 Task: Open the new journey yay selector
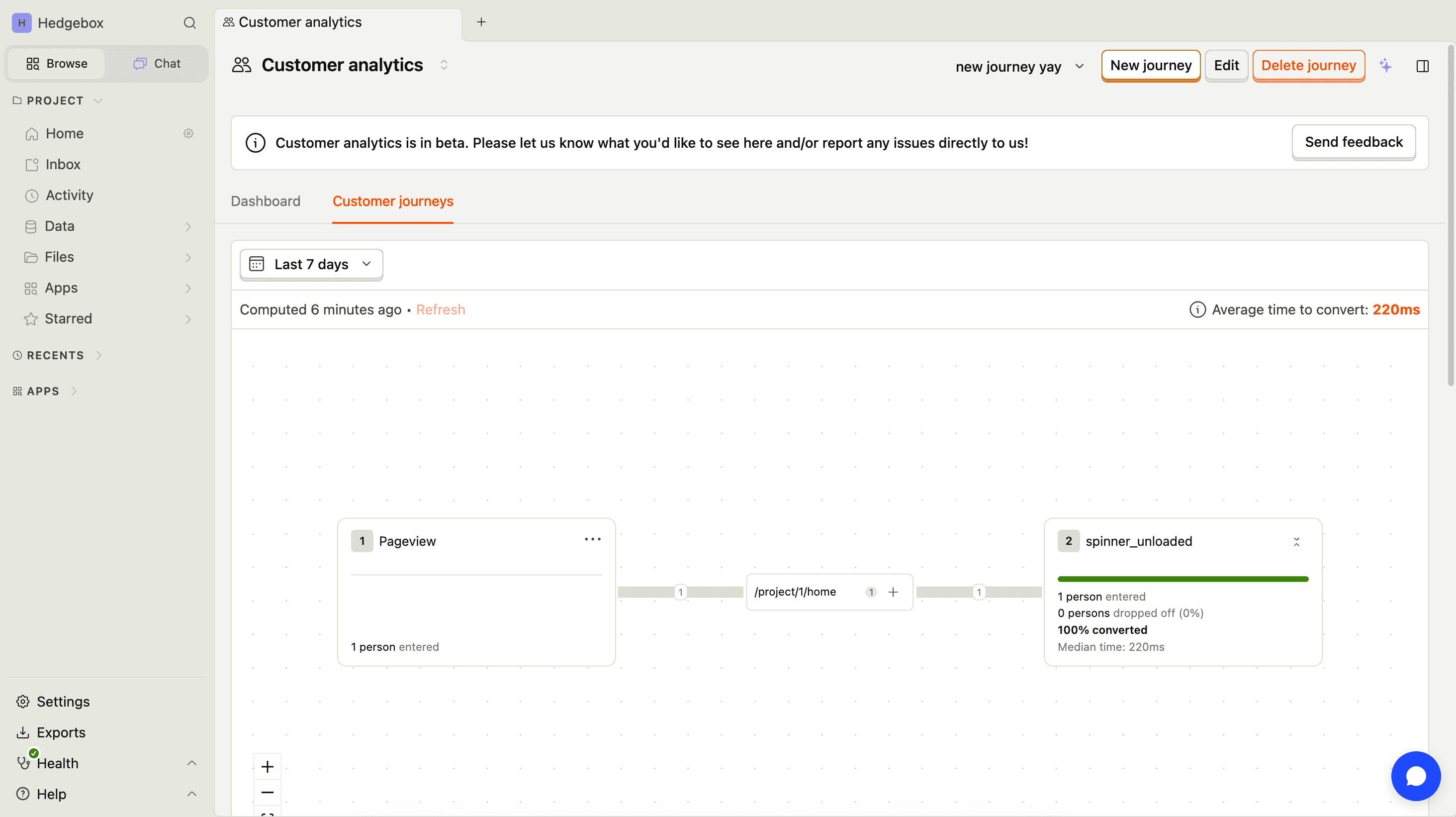(1019, 66)
